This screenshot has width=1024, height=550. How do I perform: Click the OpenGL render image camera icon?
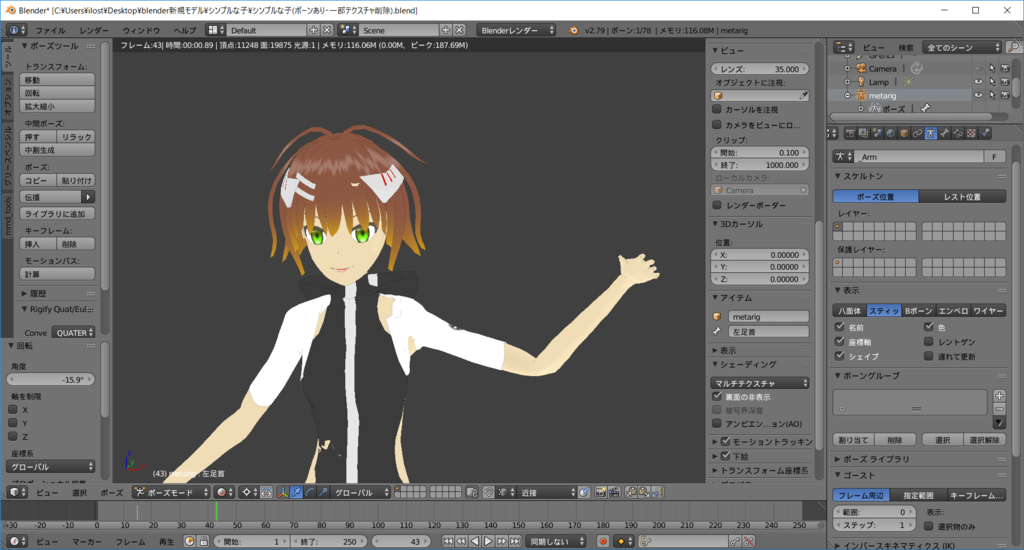[600, 492]
